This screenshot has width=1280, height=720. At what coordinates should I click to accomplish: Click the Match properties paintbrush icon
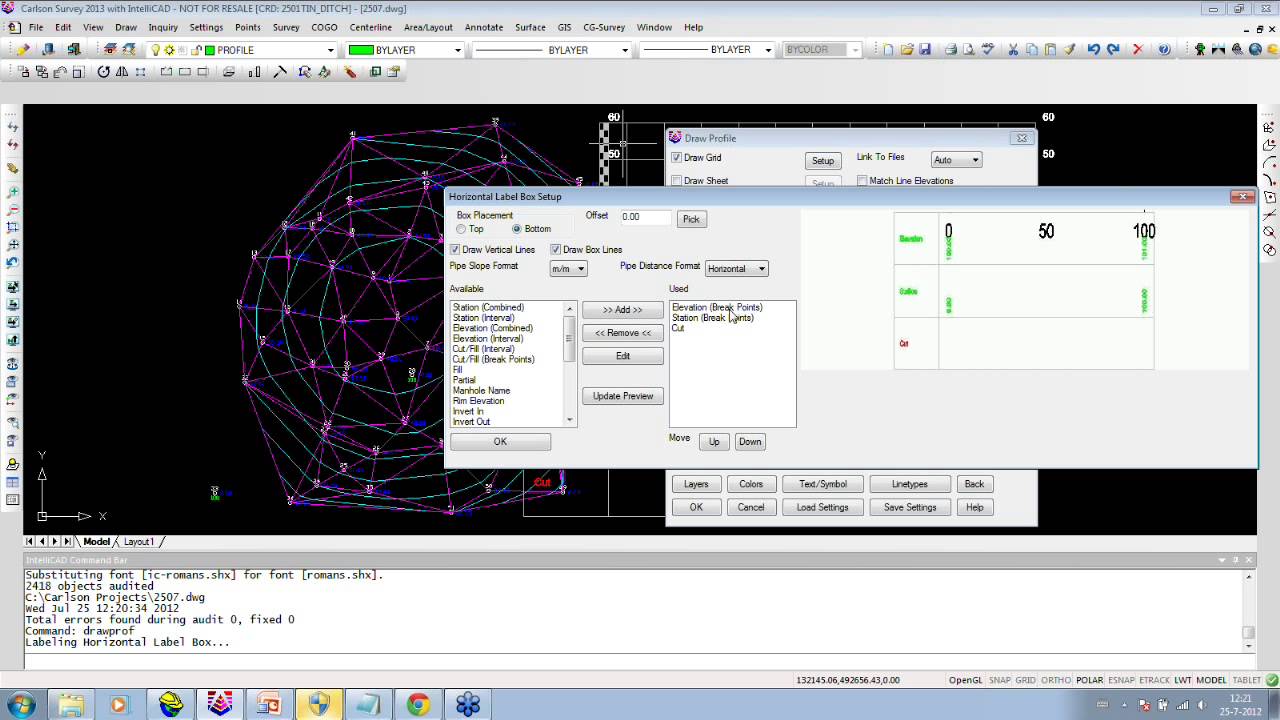1069,50
